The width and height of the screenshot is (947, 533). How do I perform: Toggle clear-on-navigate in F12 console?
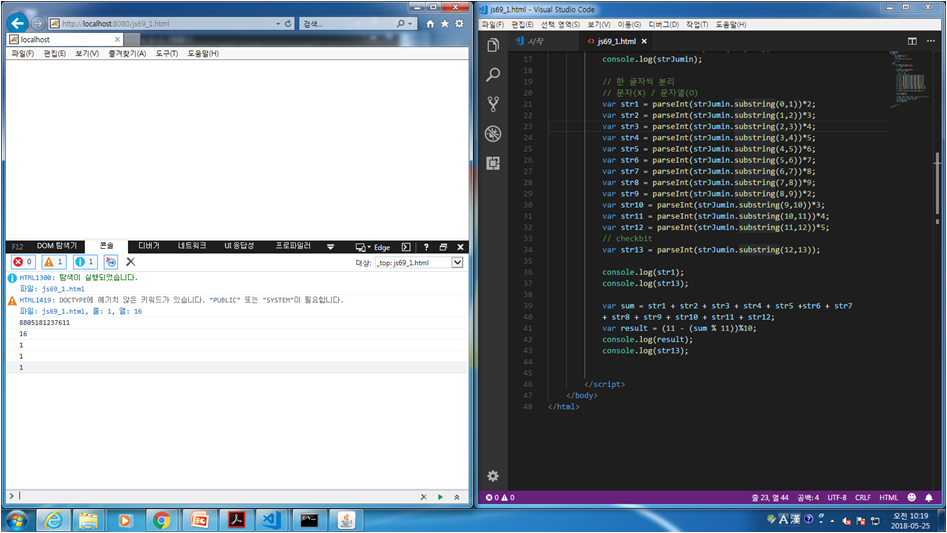pos(111,262)
